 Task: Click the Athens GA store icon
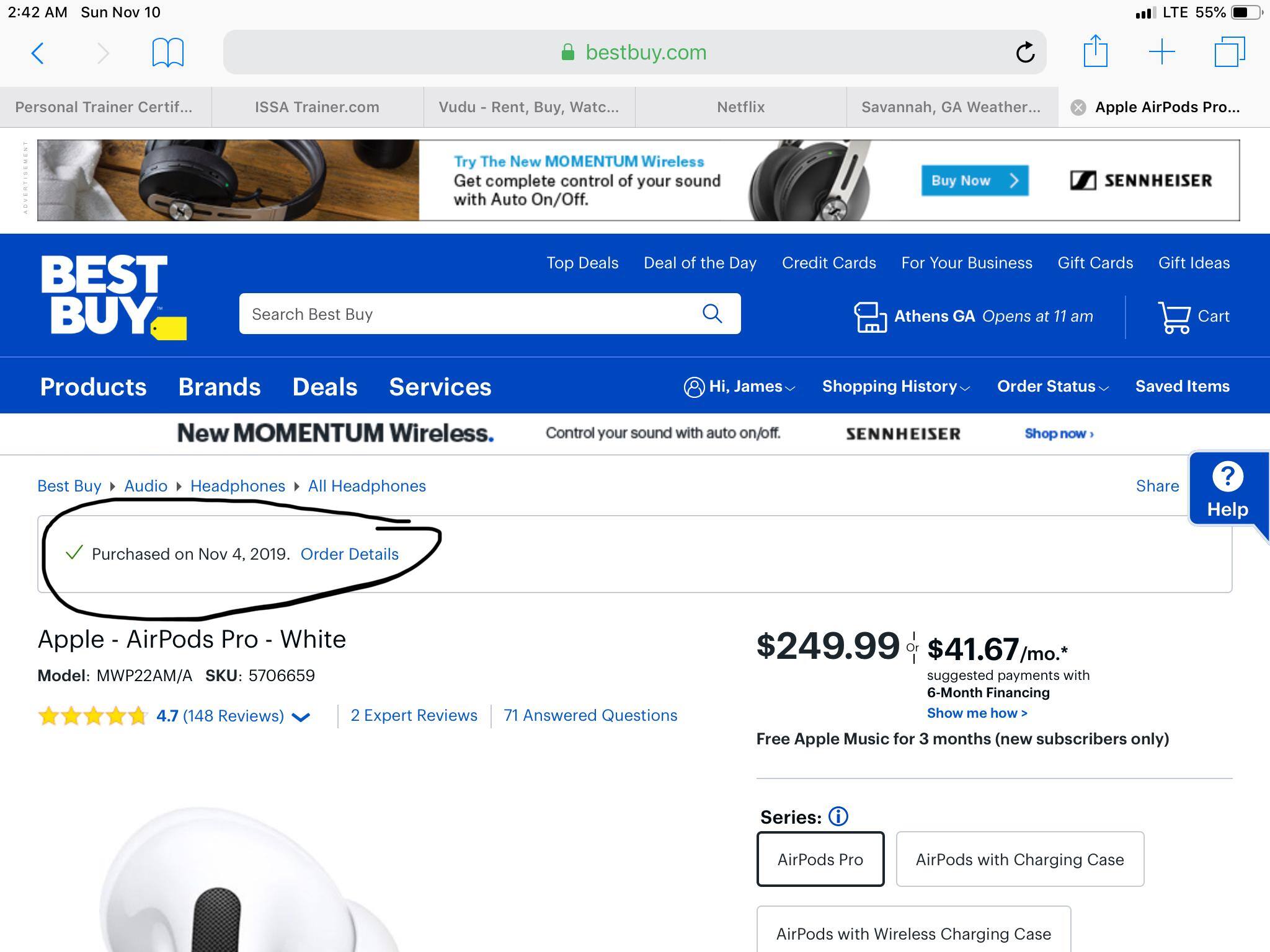pos(869,316)
